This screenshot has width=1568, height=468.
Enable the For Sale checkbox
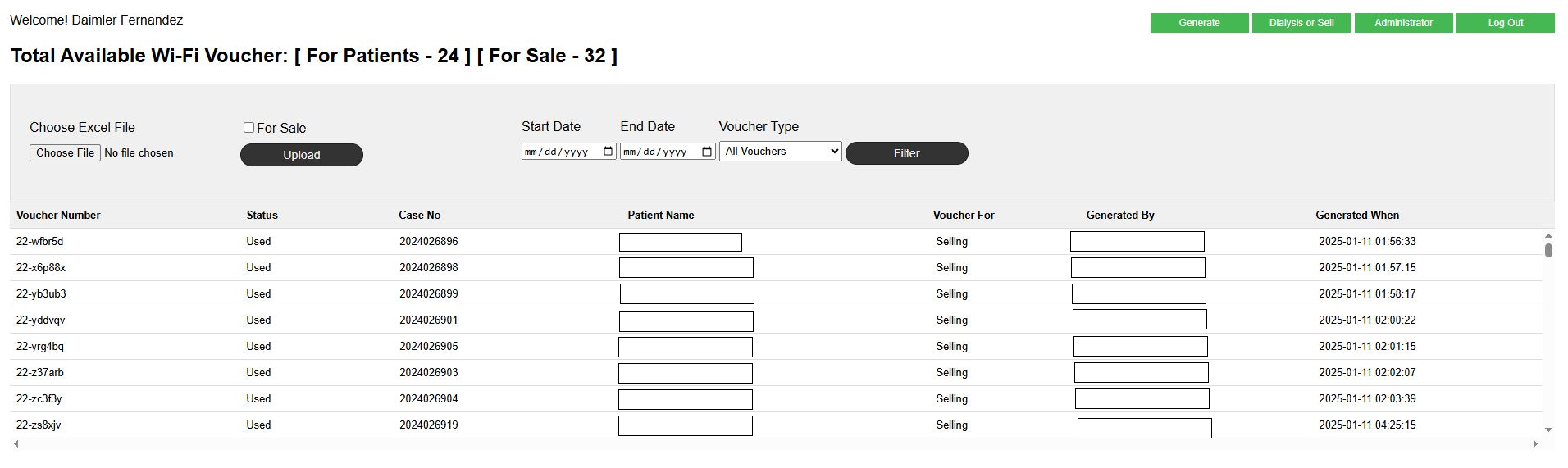(248, 128)
